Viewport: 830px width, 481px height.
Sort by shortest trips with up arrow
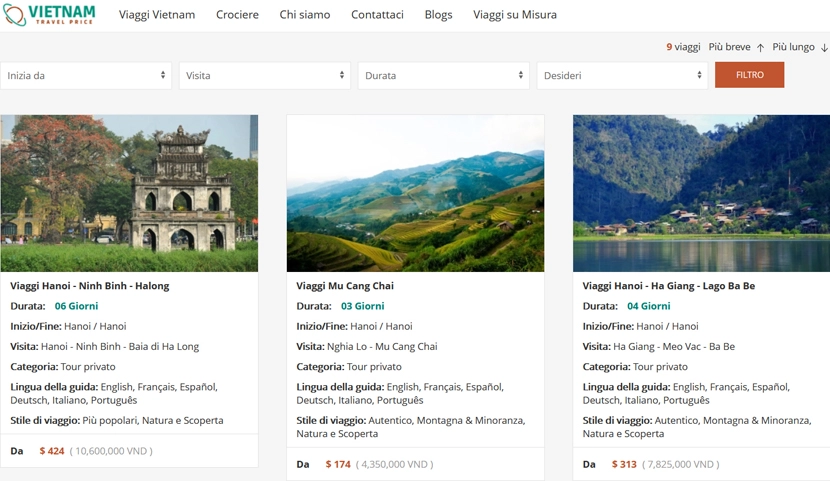click(x=760, y=48)
